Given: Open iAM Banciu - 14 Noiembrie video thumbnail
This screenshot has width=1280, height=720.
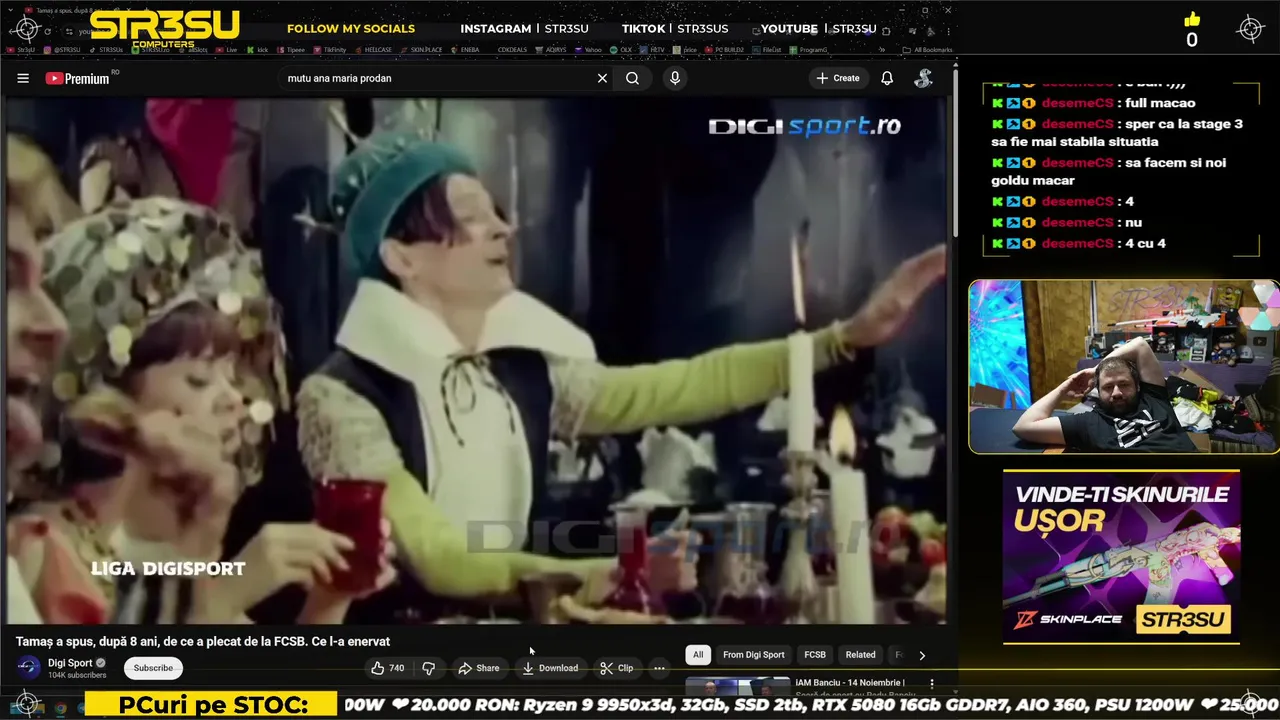Looking at the screenshot, I should (x=737, y=686).
